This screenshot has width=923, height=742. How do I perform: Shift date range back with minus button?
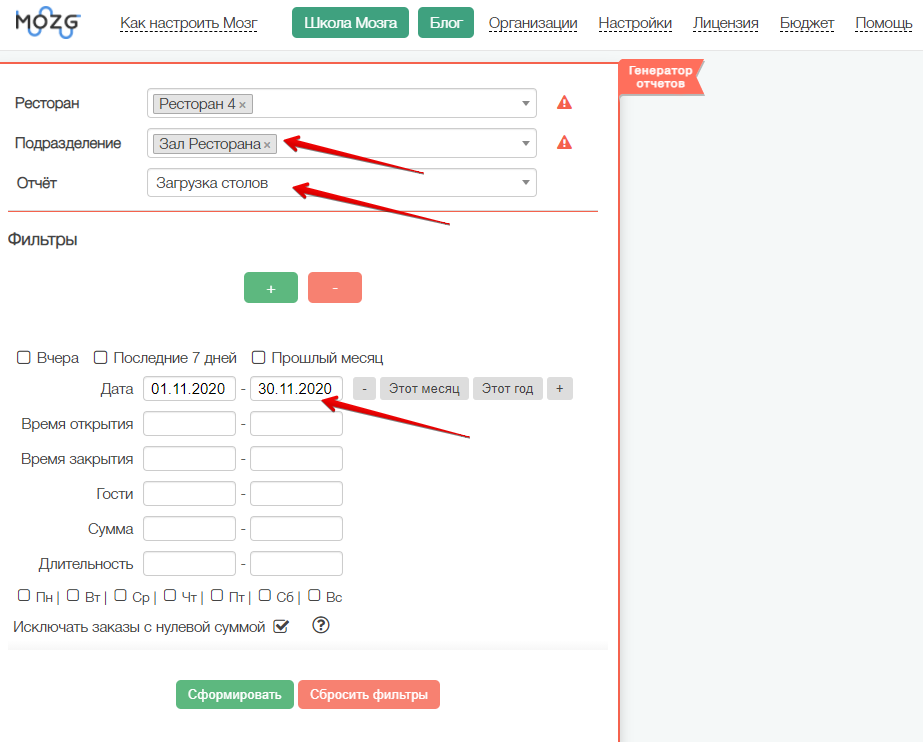(x=364, y=388)
